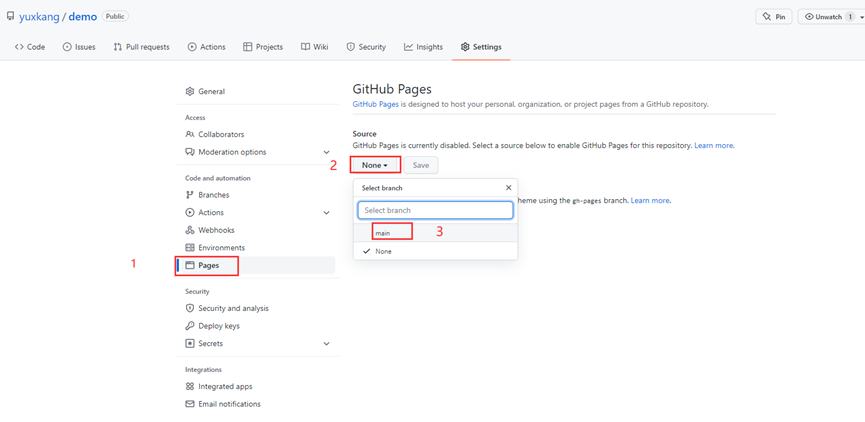Click the General gear icon
This screenshot has width=865, height=422.
[x=190, y=92]
